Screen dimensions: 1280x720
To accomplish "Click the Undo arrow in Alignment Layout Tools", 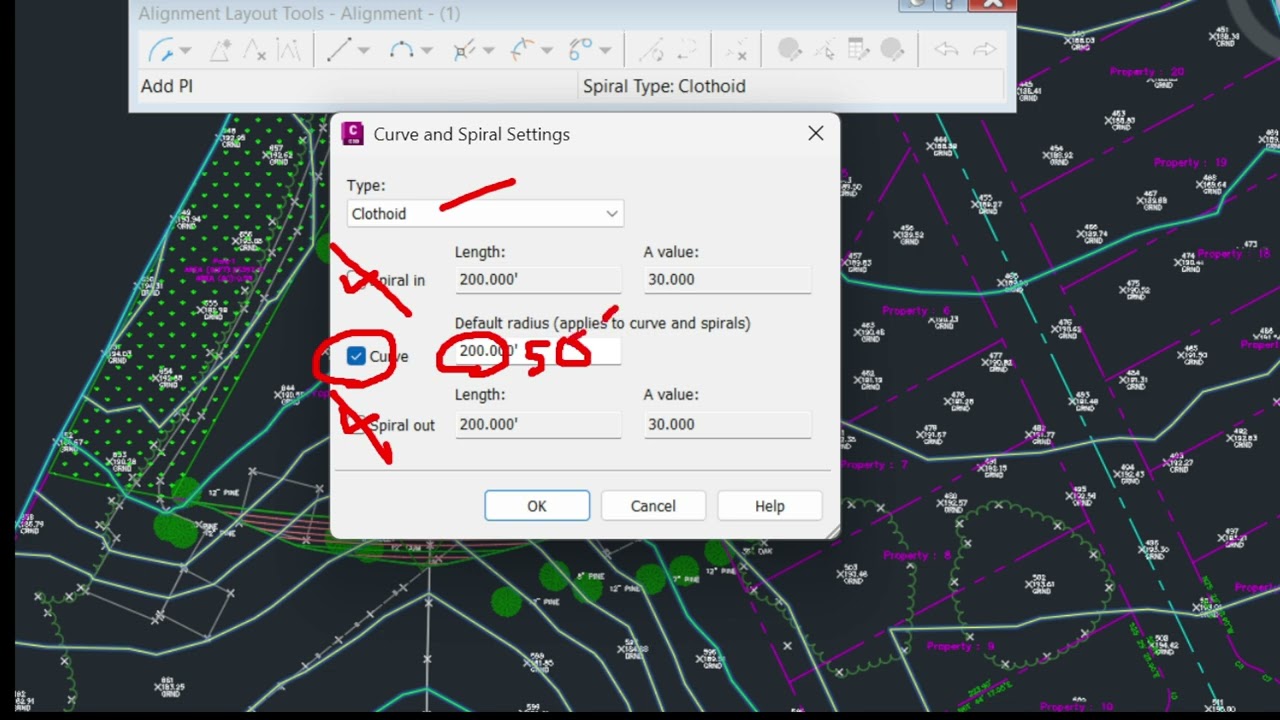I will (x=946, y=50).
